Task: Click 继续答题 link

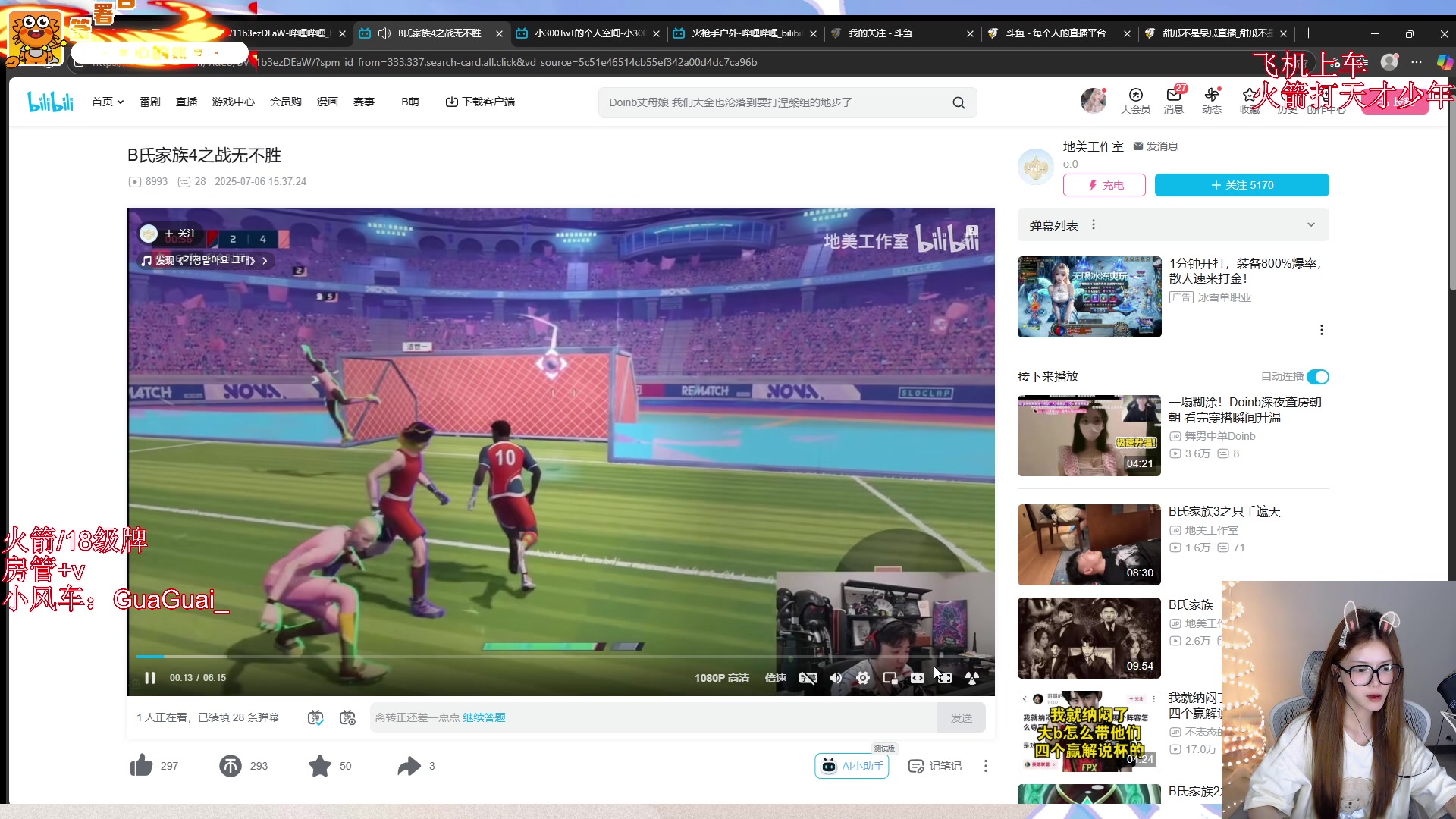Action: [484, 717]
